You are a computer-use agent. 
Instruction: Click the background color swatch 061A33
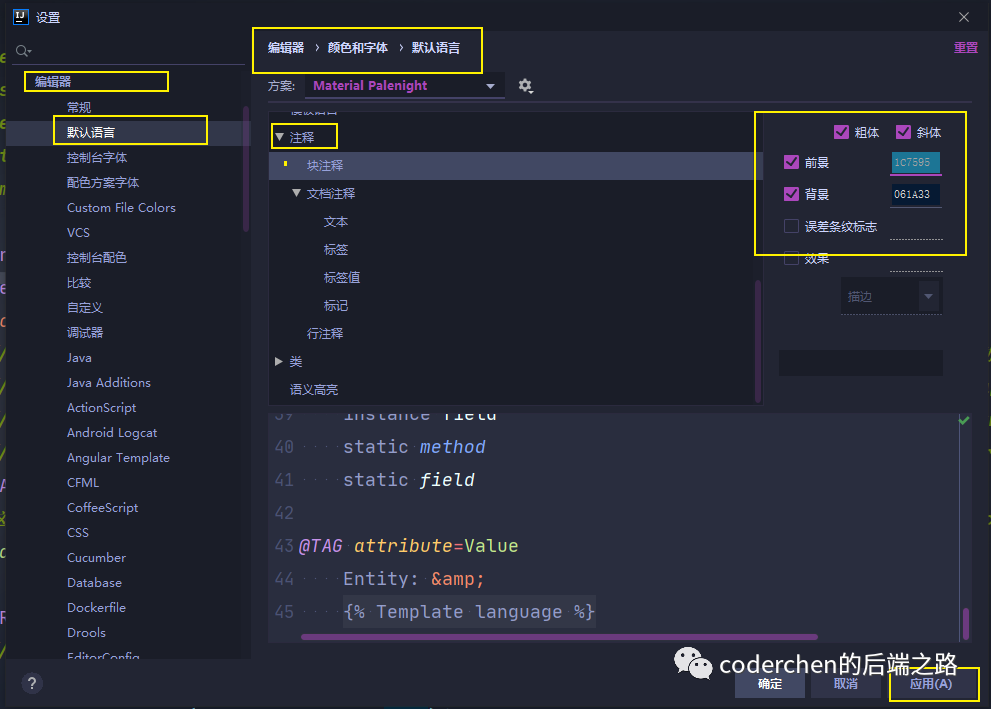(916, 195)
